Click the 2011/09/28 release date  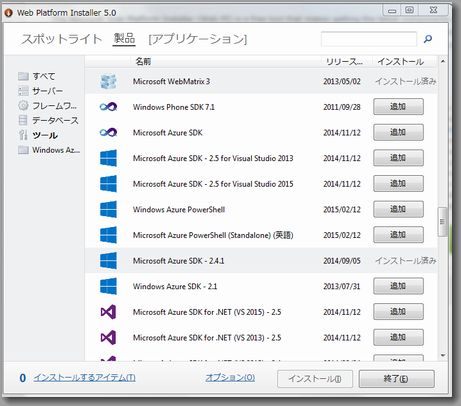(342, 107)
